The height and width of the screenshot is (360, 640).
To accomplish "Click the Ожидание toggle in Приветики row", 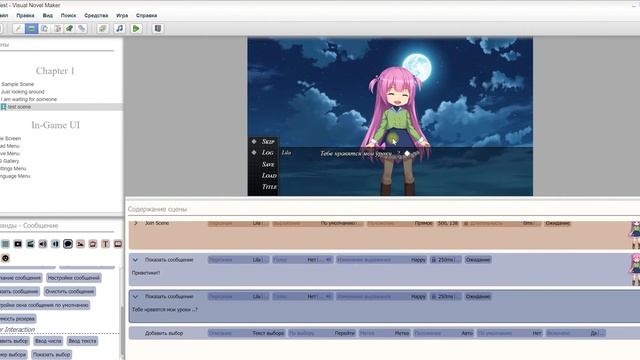I will (x=478, y=260).
